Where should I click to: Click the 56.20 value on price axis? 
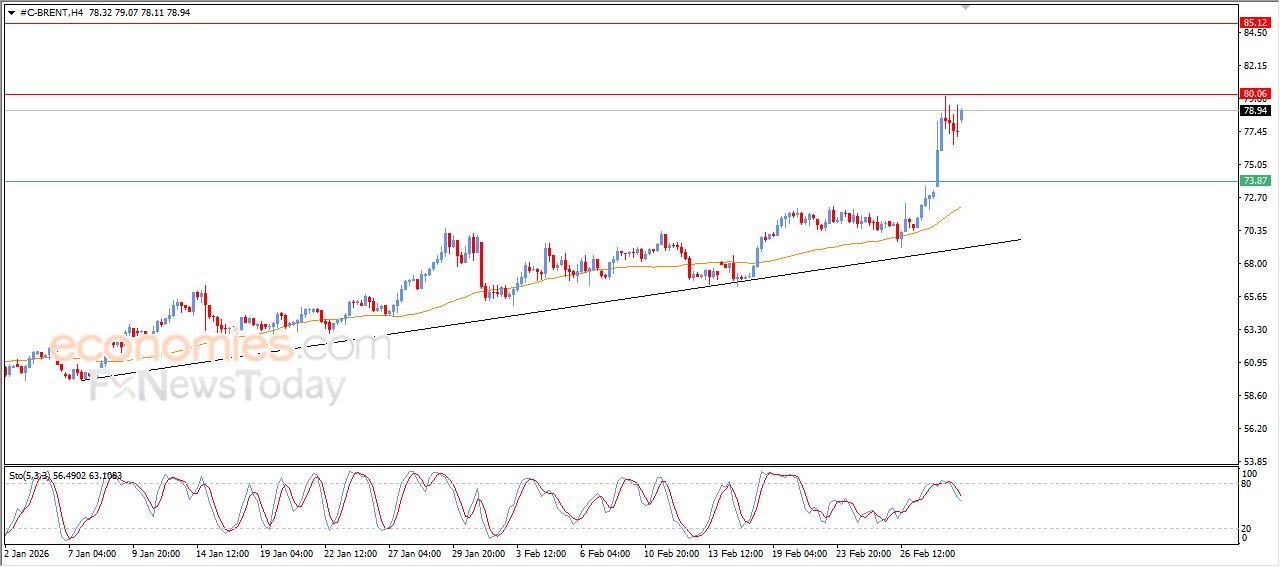pyautogui.click(x=1254, y=429)
